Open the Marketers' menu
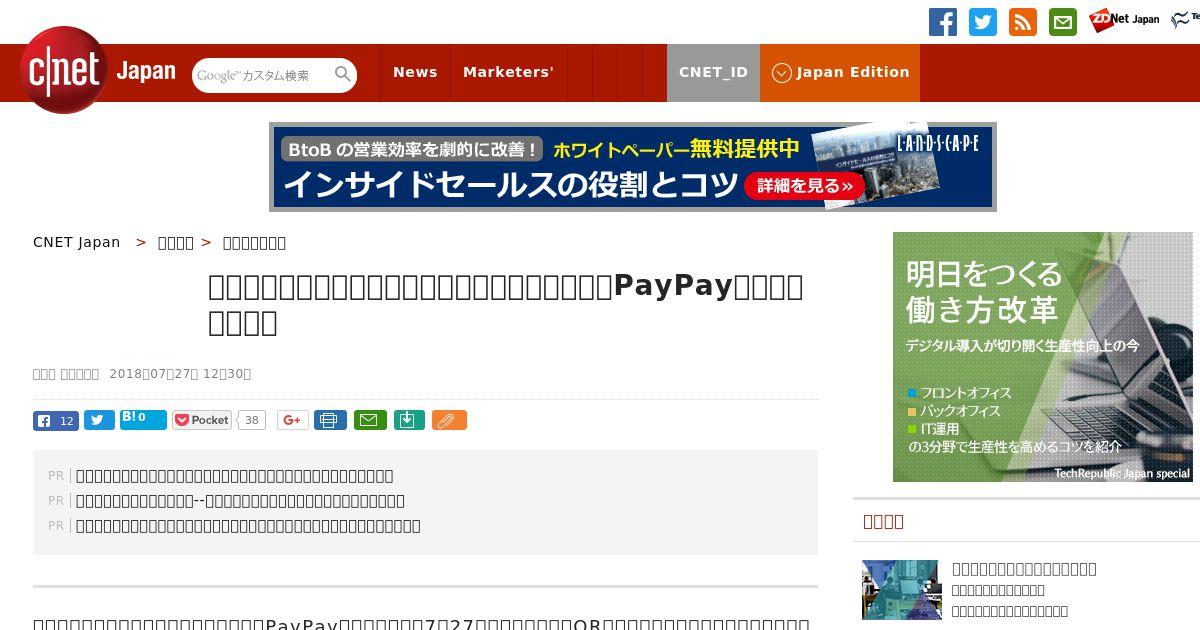The width and height of the screenshot is (1200, 630). point(508,72)
